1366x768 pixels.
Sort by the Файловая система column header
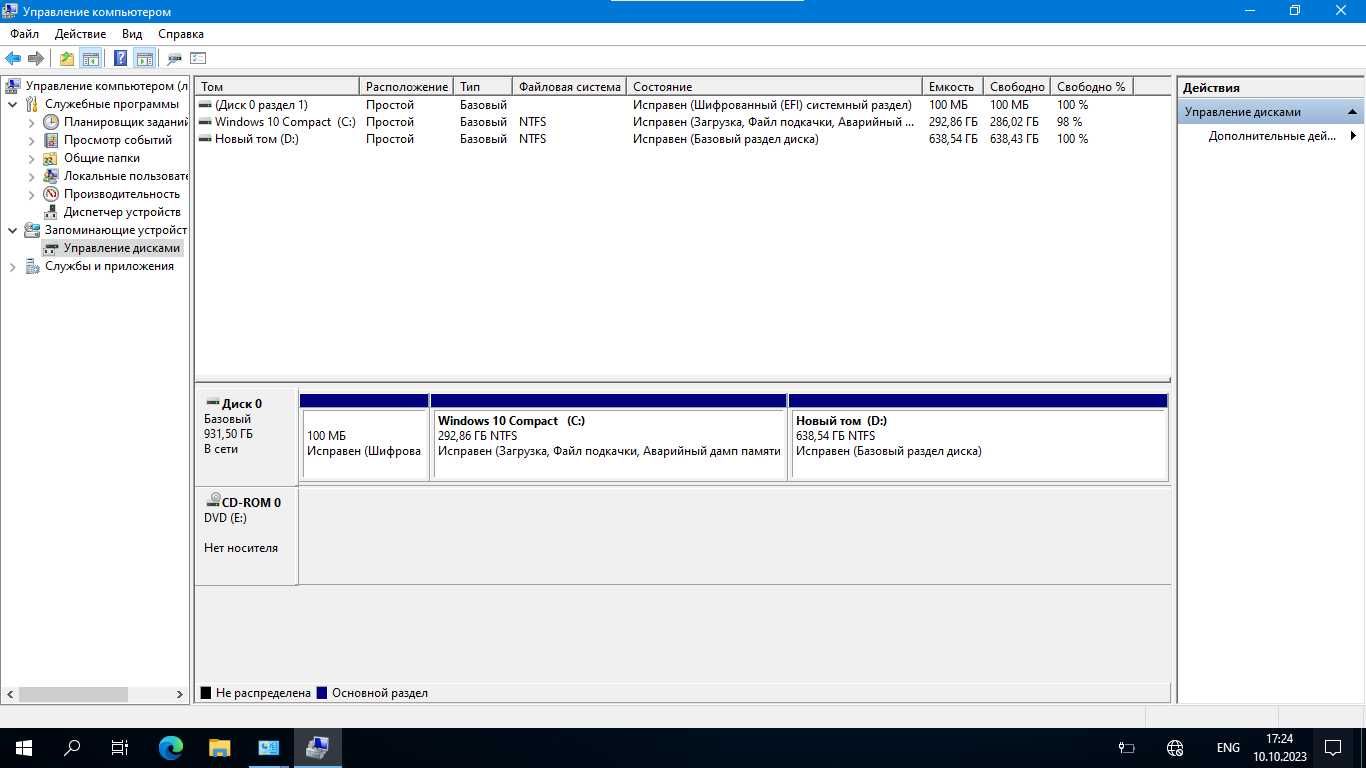pyautogui.click(x=570, y=87)
